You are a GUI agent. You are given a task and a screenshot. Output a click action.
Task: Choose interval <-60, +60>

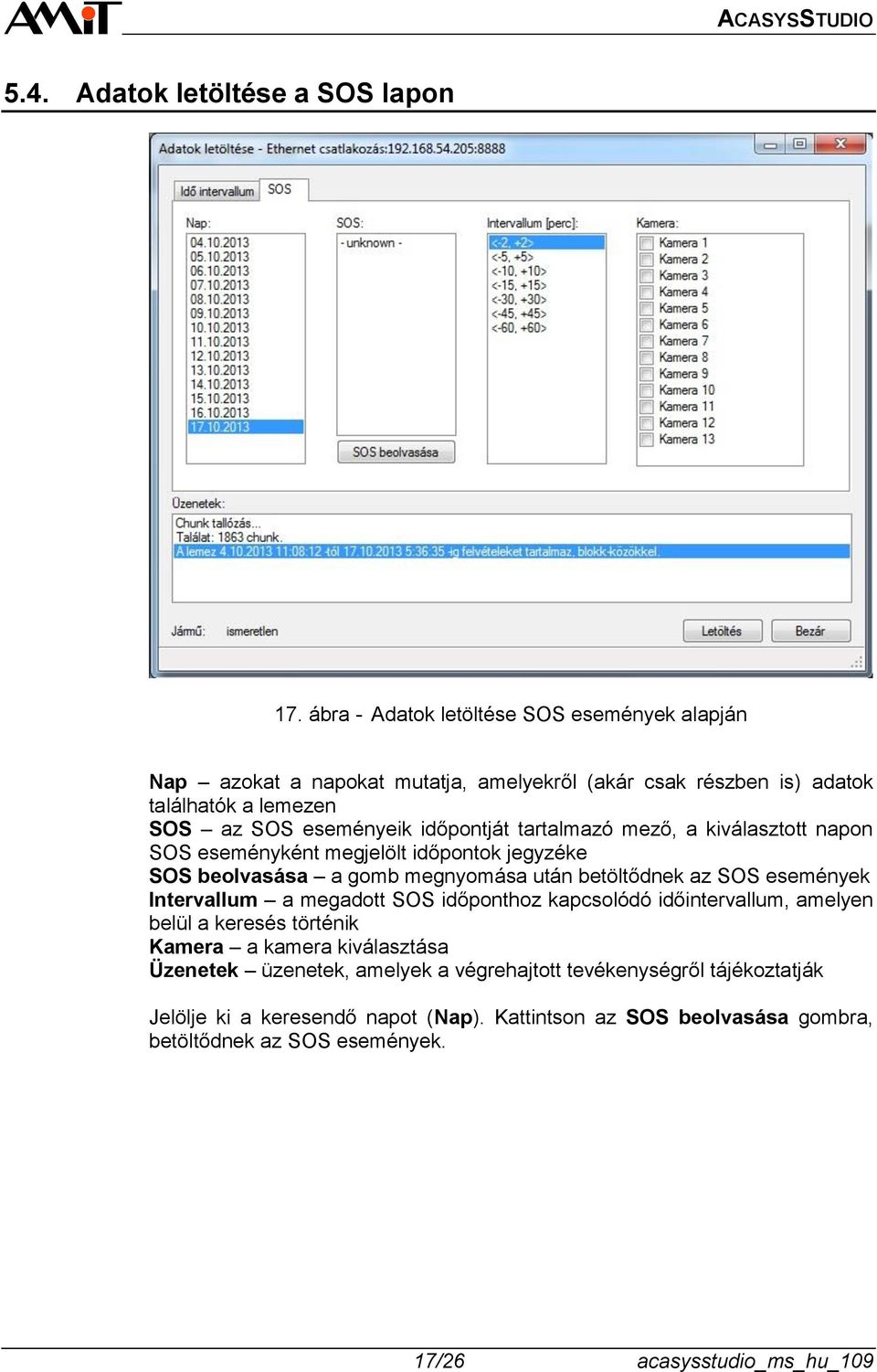tap(546, 327)
